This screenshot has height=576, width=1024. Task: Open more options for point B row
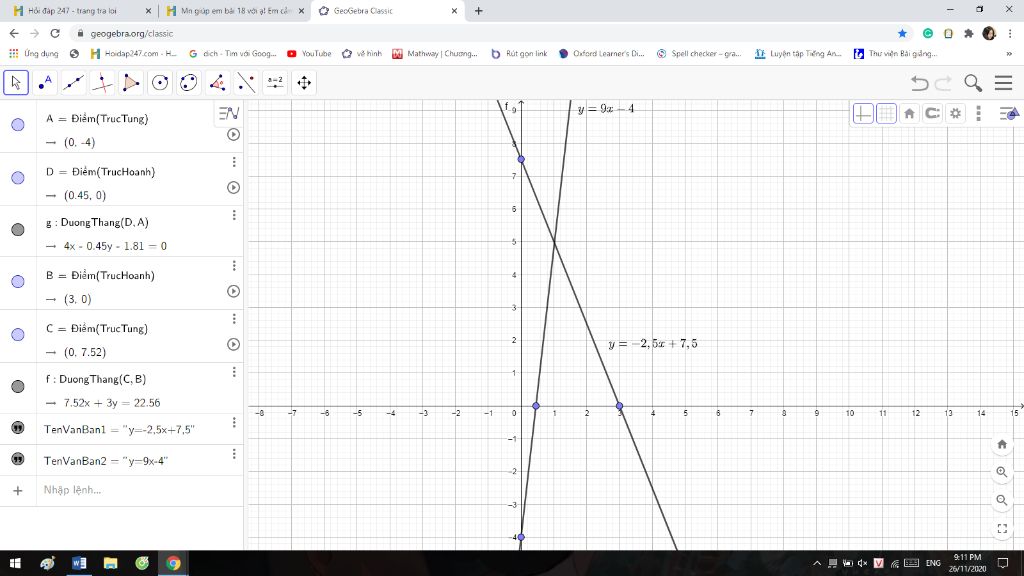[234, 266]
